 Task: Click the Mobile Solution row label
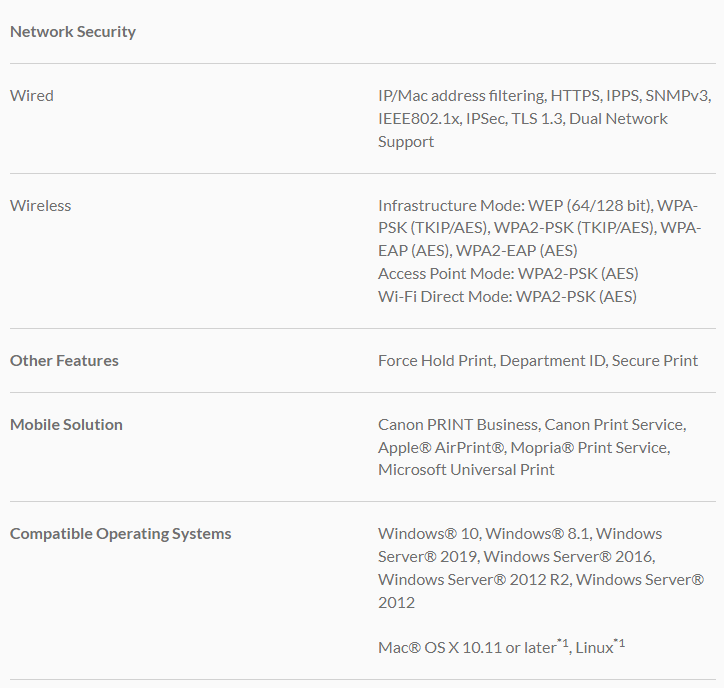66,425
